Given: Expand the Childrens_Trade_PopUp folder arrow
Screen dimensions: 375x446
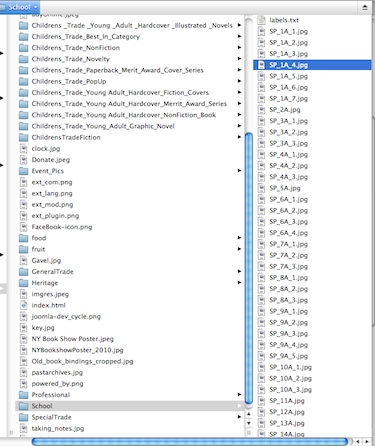Looking at the screenshot, I should pyautogui.click(x=239, y=81).
